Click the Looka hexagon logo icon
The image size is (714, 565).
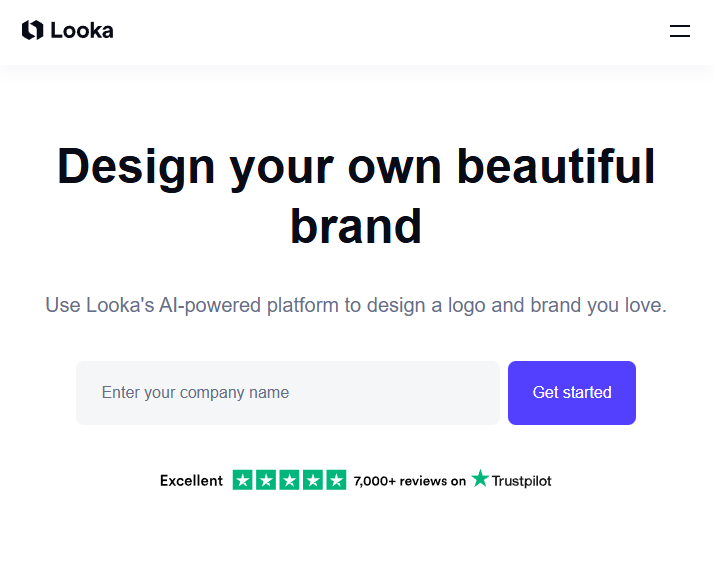pos(32,31)
